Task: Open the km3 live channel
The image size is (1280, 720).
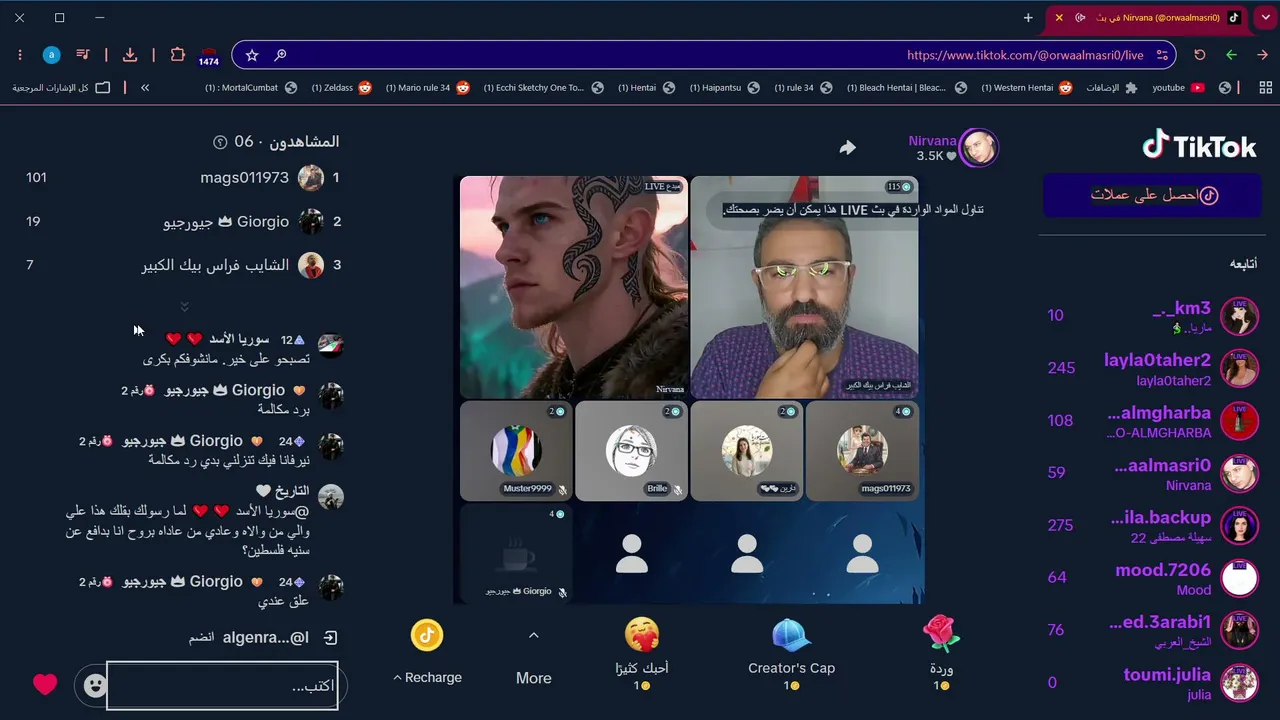Action: (1151, 316)
